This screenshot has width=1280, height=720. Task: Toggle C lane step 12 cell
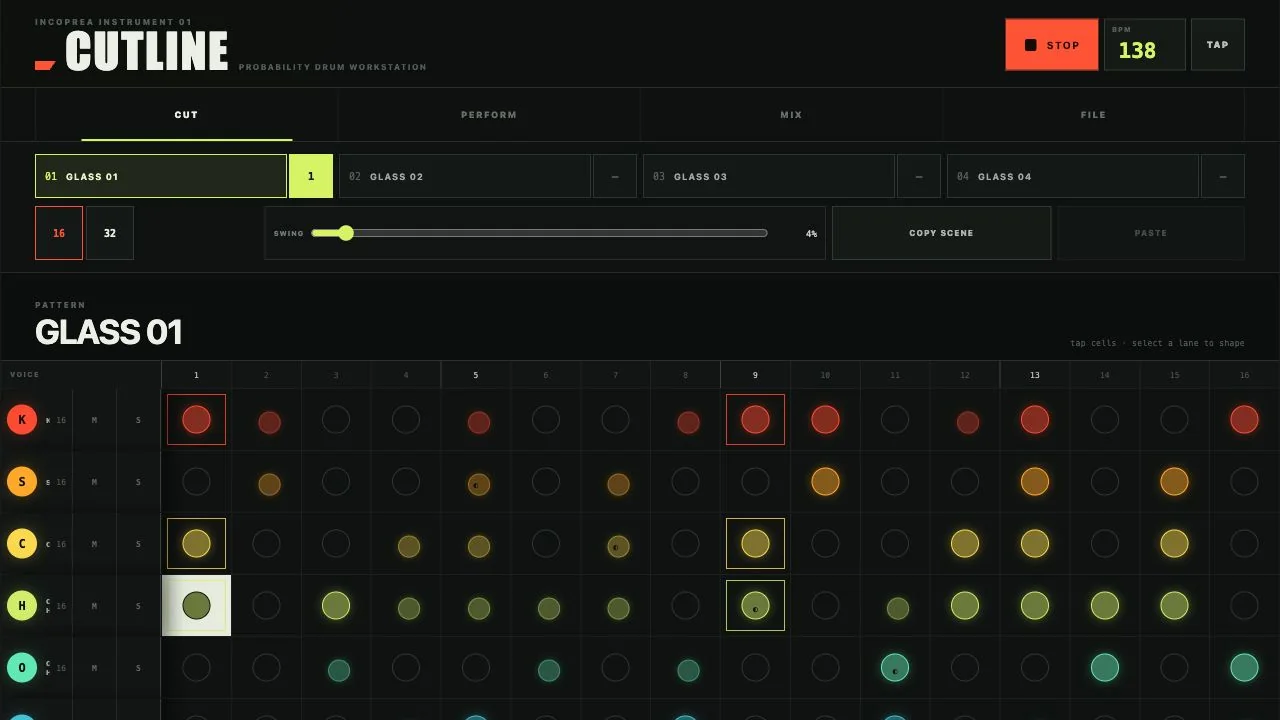(x=965, y=543)
